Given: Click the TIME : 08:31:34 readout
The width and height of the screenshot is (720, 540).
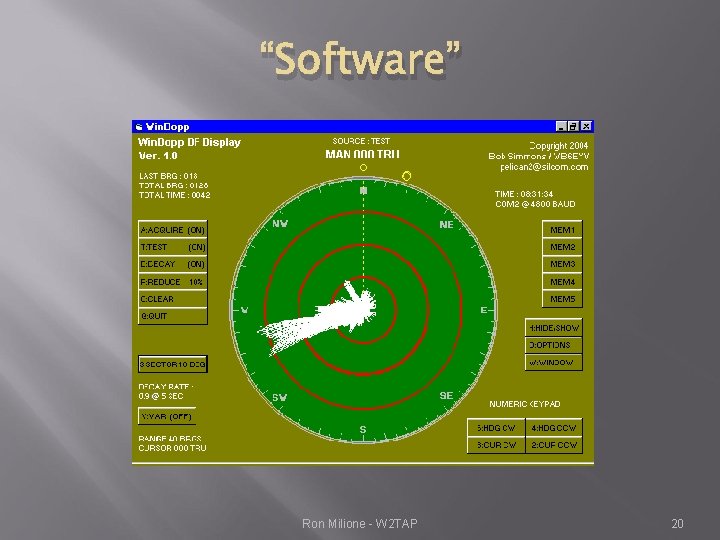Looking at the screenshot, I should (x=524, y=194).
